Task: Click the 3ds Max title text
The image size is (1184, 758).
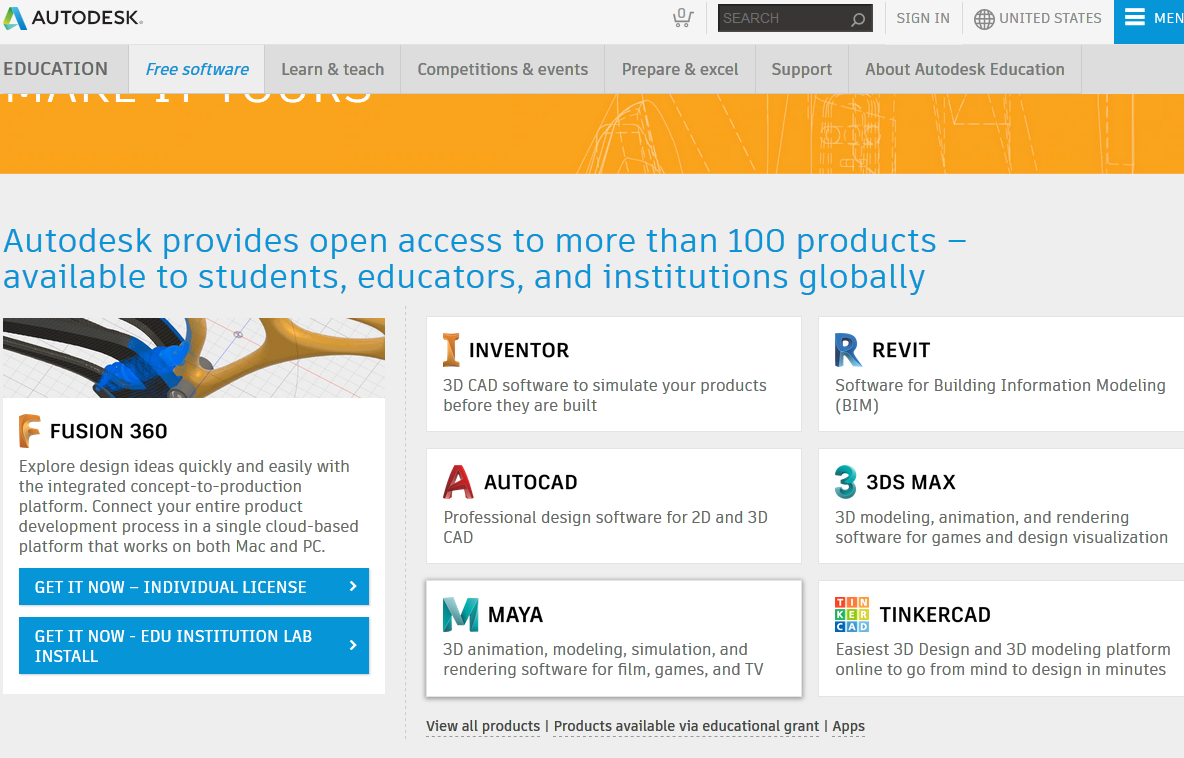Action: (911, 482)
